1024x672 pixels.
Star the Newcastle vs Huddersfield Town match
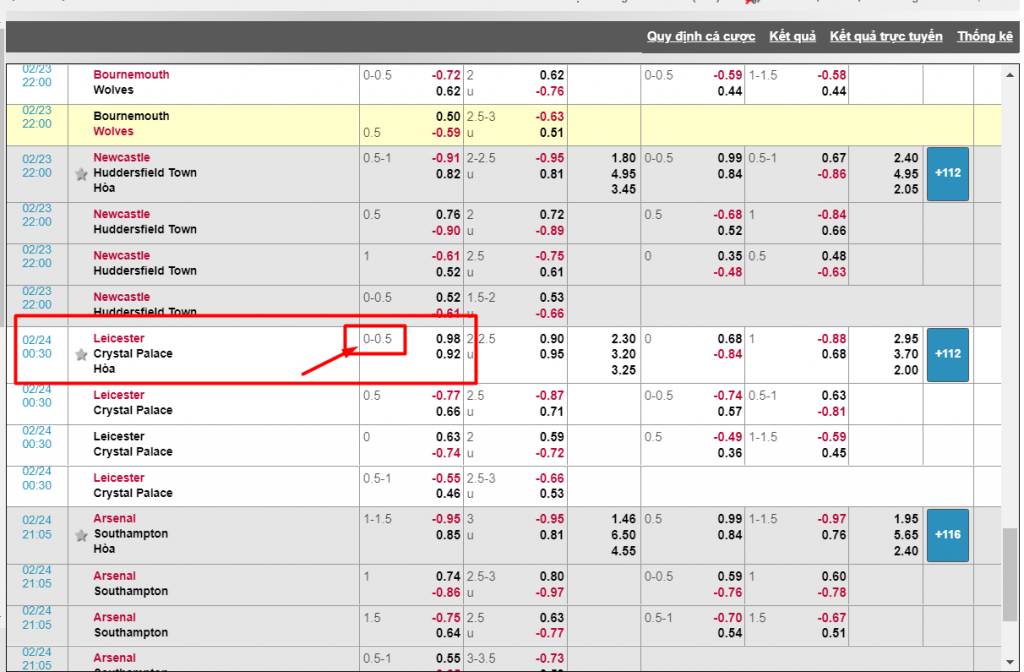81,174
